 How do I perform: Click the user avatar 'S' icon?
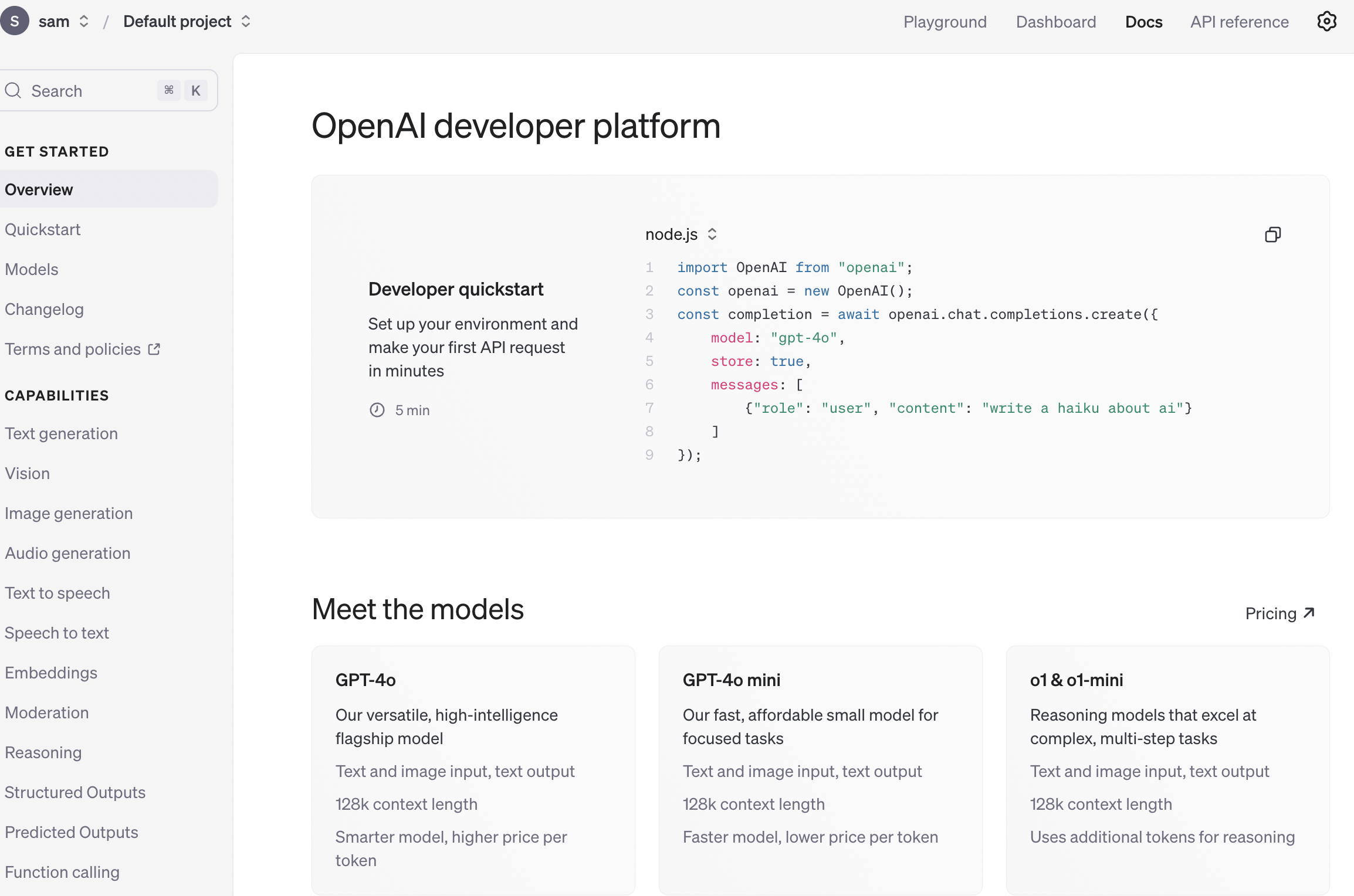click(x=14, y=22)
